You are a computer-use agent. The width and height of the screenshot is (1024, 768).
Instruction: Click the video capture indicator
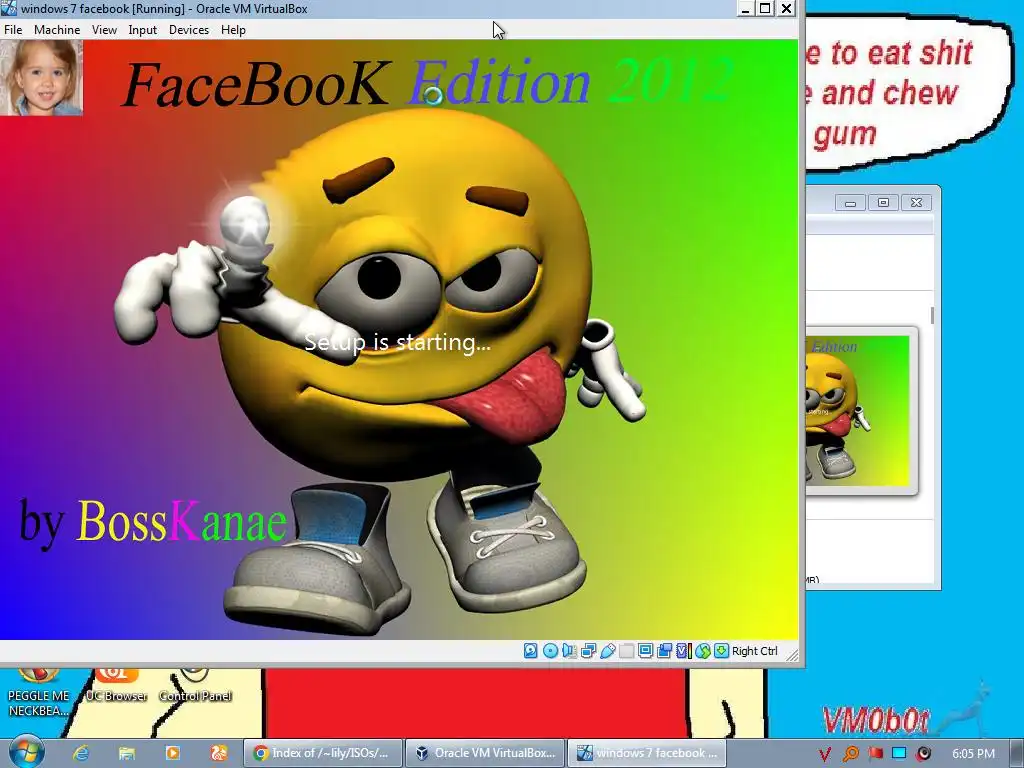[x=664, y=650]
